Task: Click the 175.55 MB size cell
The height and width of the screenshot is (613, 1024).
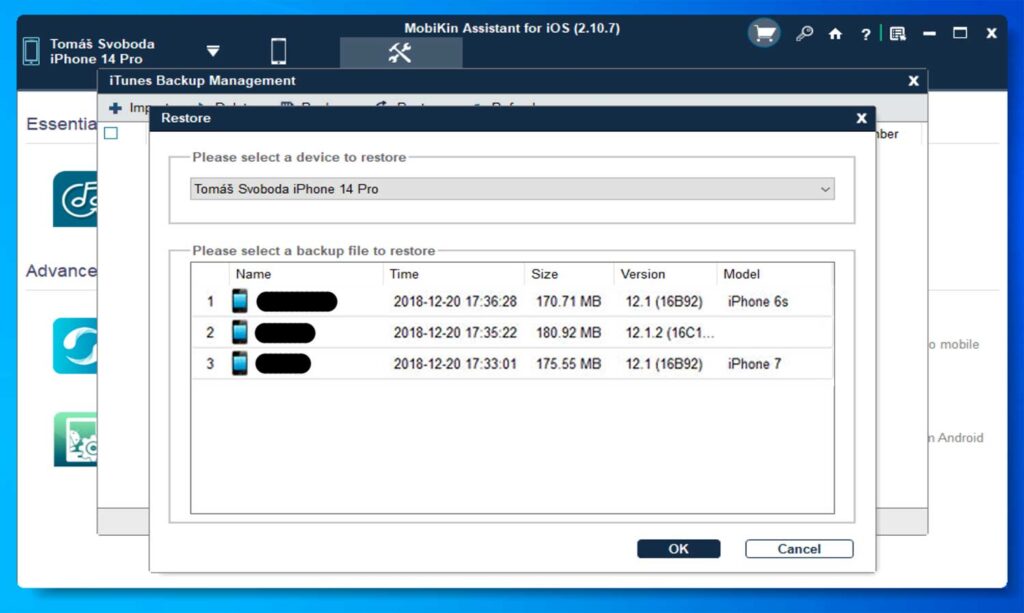Action: [x=568, y=364]
